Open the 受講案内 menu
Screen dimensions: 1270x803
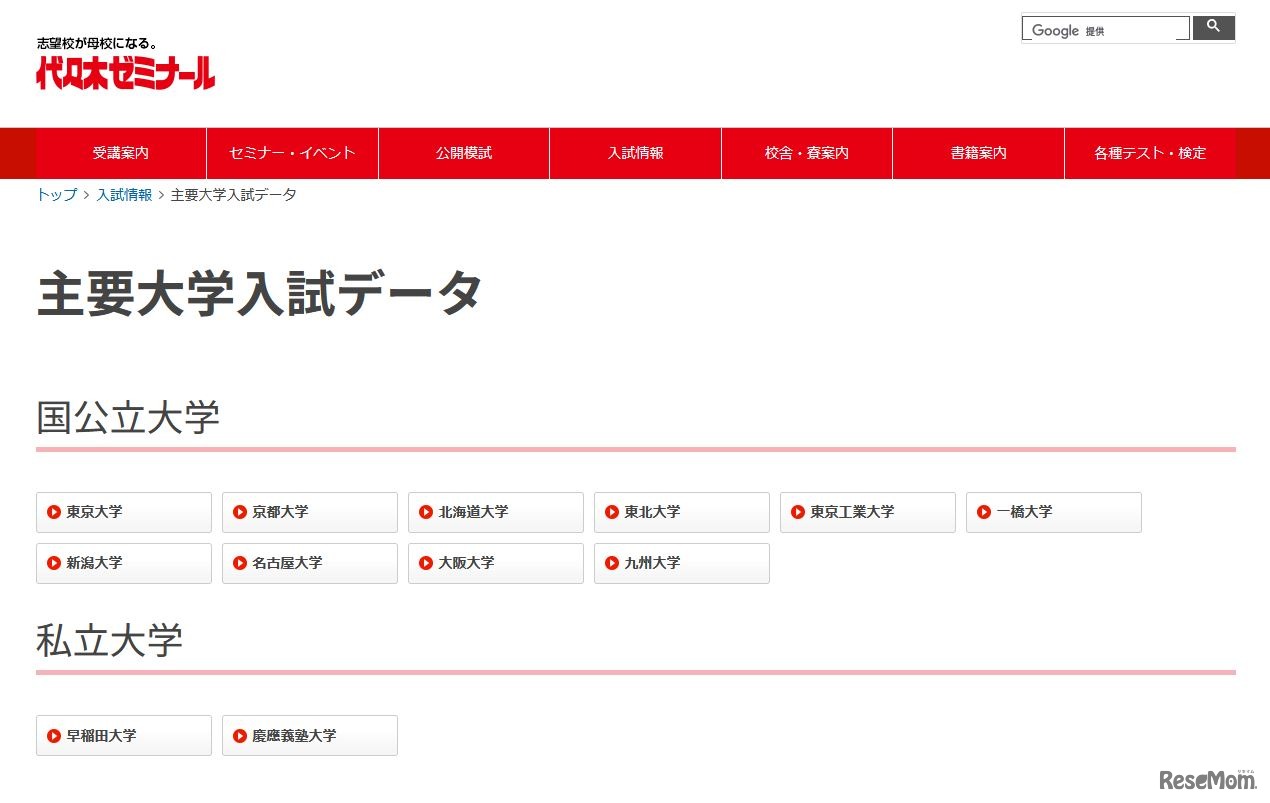tap(121, 153)
